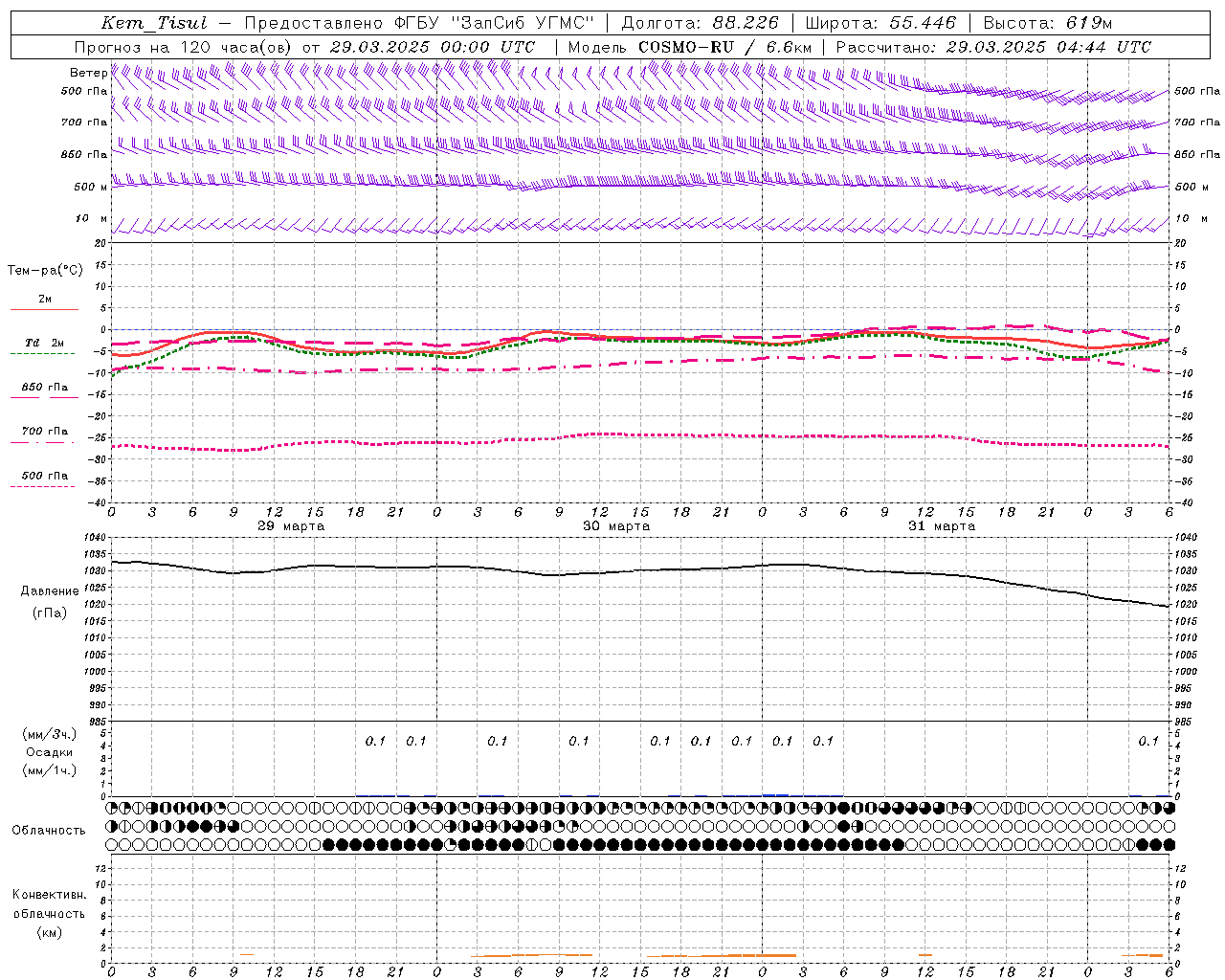The image size is (1225, 980).
Task: Click the 'Td 2м' dew point legend label
Action: pyautogui.click(x=45, y=343)
